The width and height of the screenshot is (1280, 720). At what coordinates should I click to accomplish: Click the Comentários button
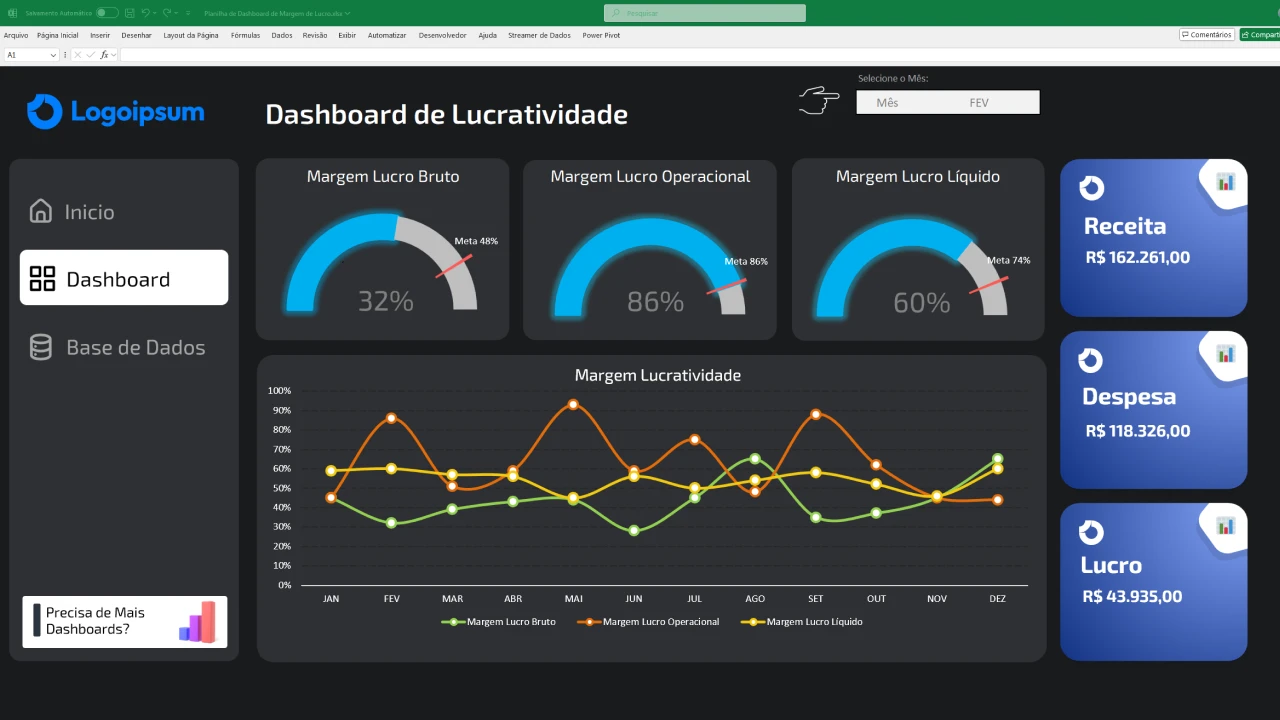[x=1206, y=35]
